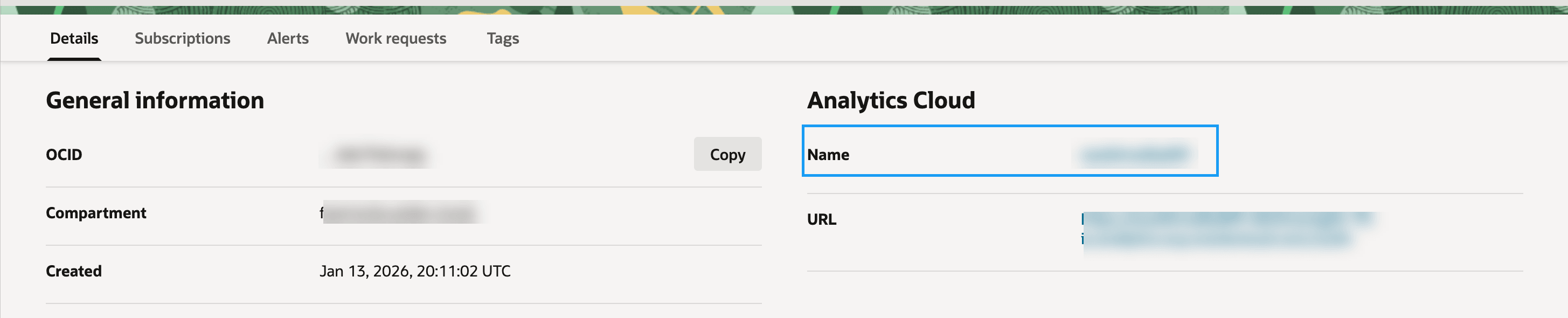Switch to the Details tab
This screenshot has width=1568, height=318.
(74, 38)
